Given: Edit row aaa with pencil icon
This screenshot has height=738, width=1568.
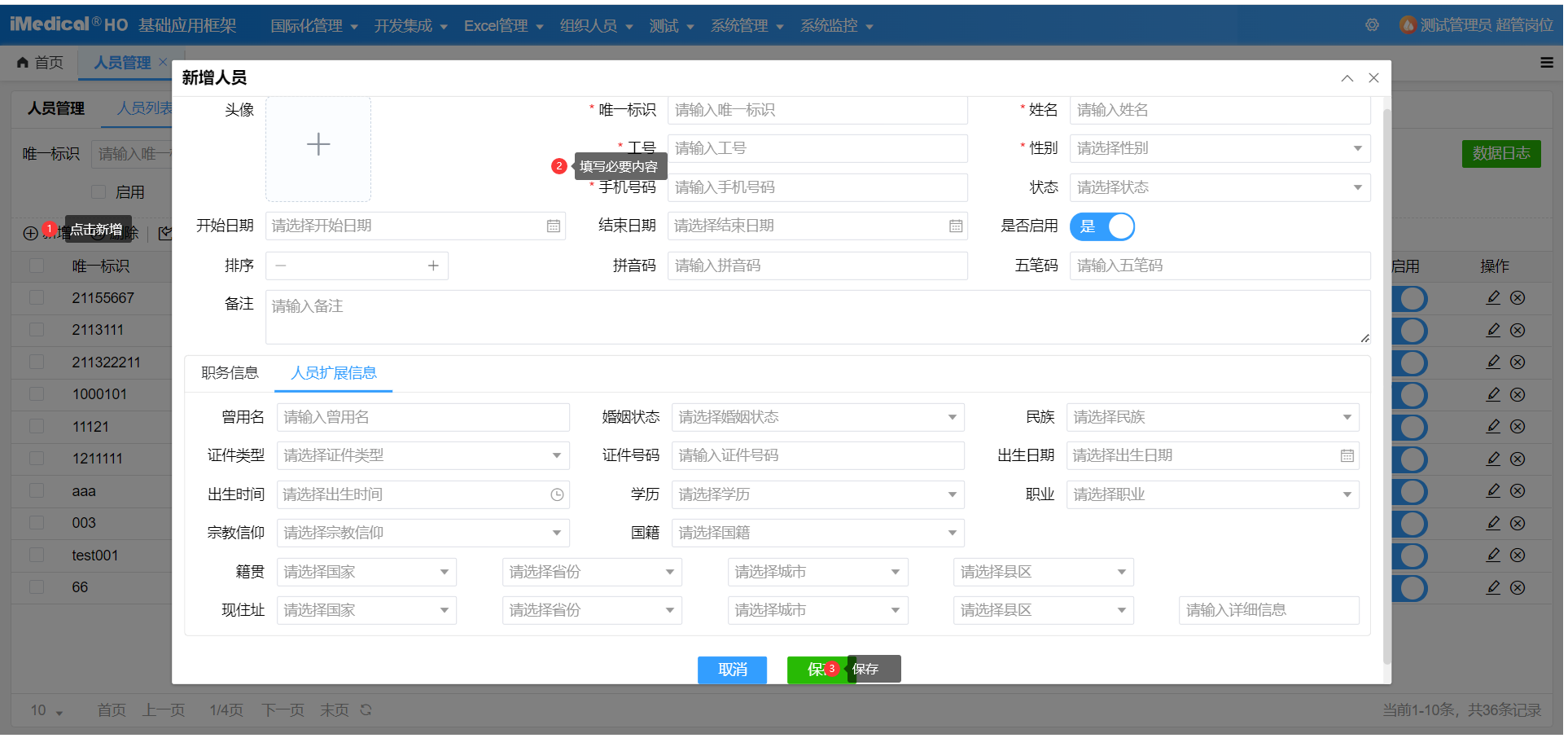Looking at the screenshot, I should [1493, 491].
